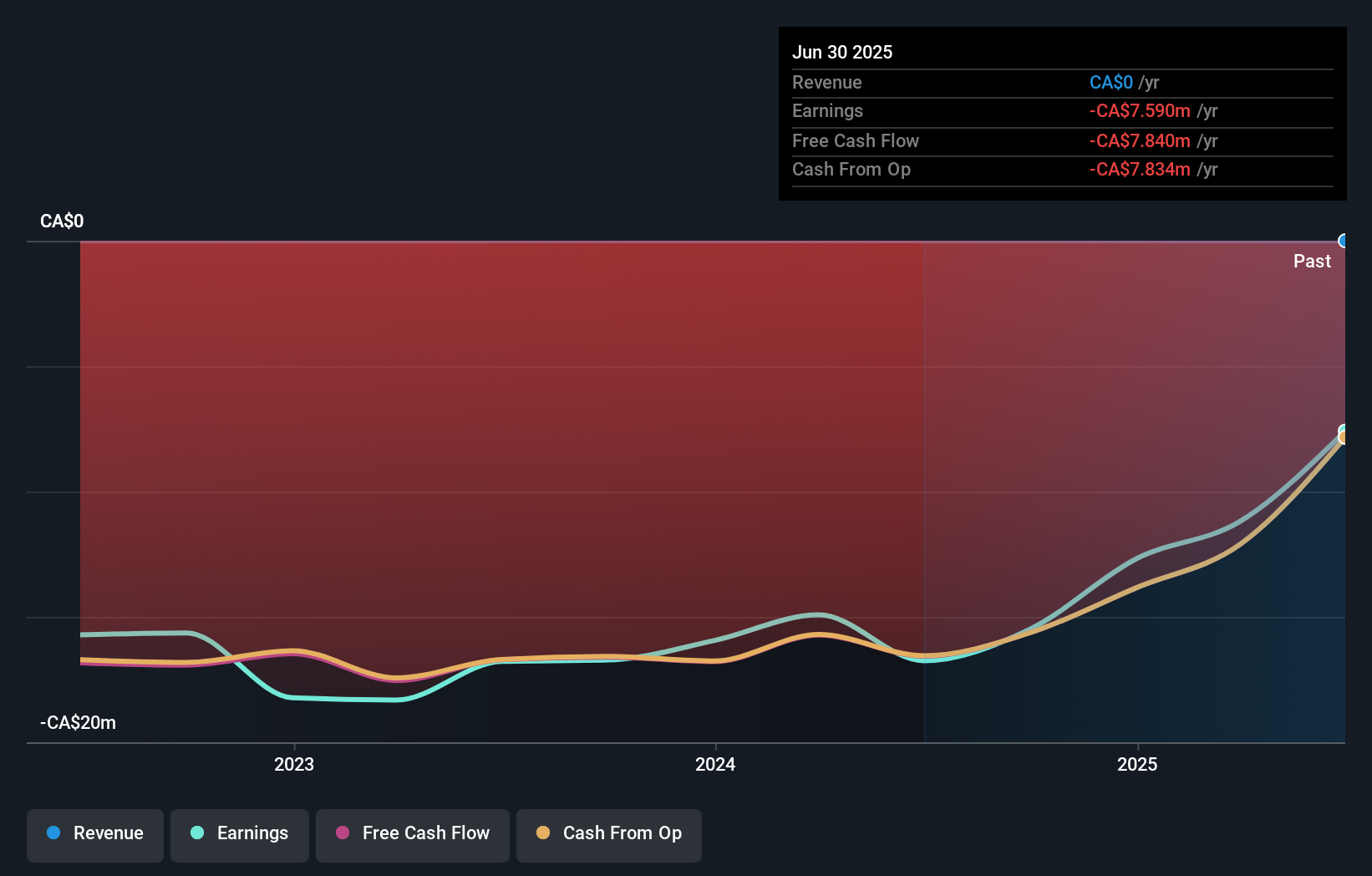This screenshot has width=1372, height=876.
Task: Click the -CA$20m y-axis label
Action: pos(79,722)
